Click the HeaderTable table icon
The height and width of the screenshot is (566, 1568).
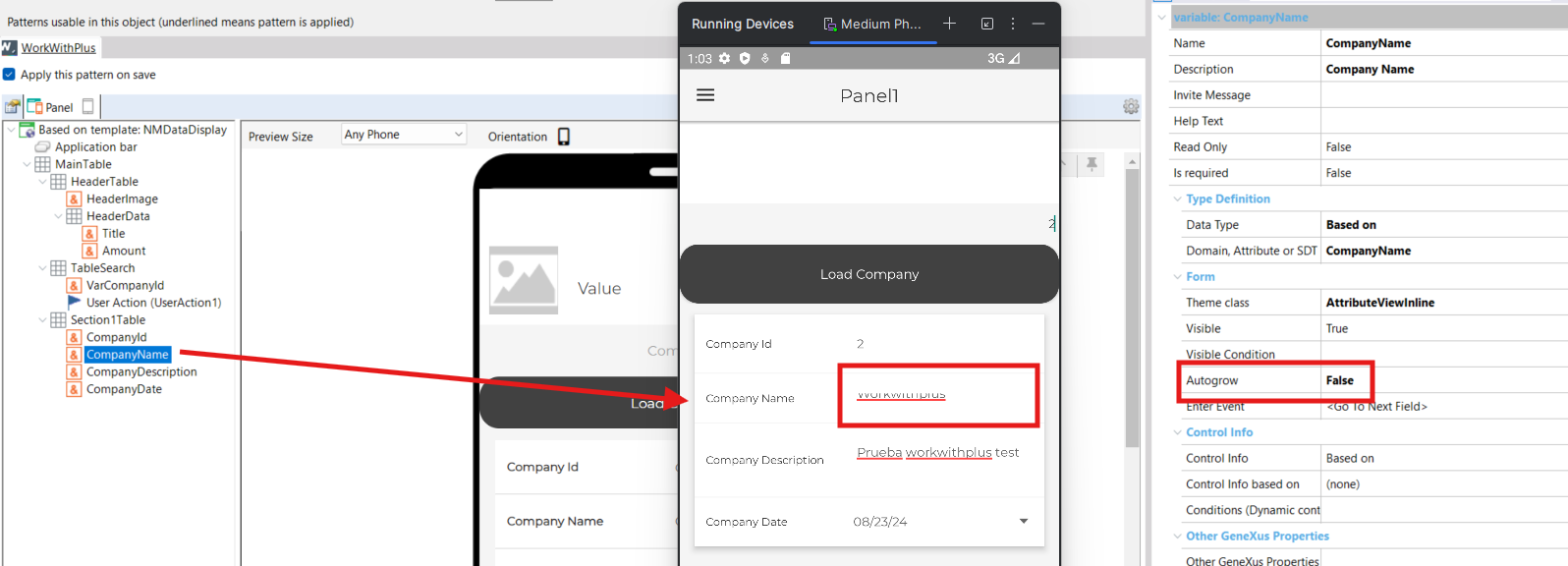[x=58, y=182]
